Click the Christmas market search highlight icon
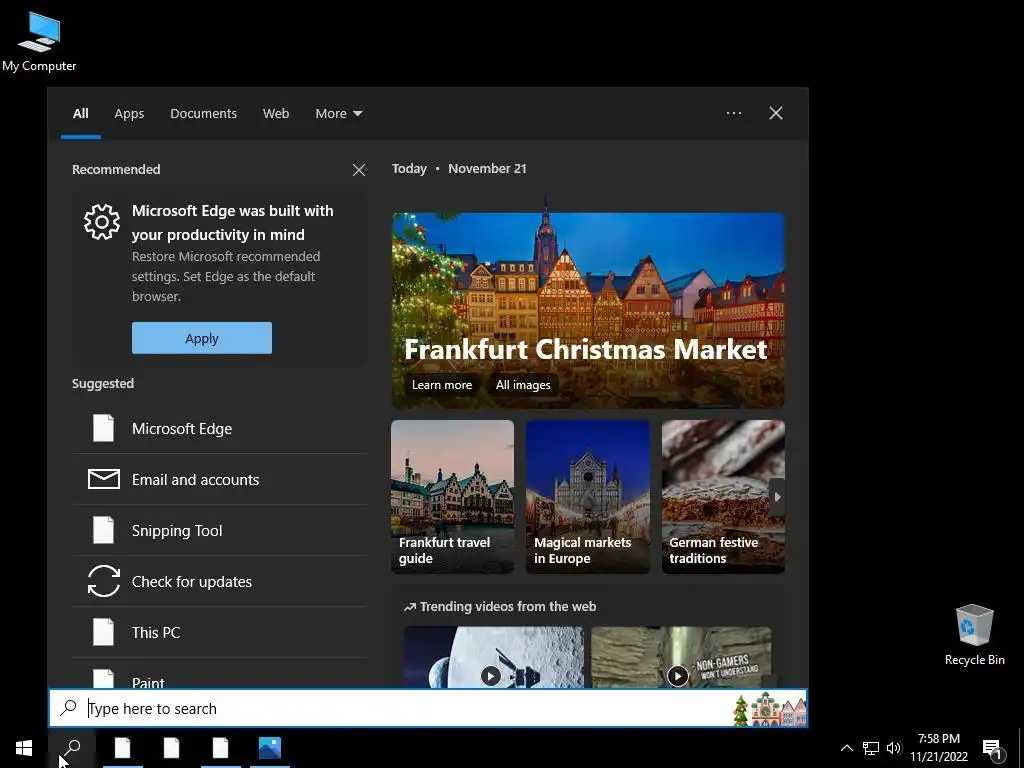Screen dimensions: 1024x768 769,709
